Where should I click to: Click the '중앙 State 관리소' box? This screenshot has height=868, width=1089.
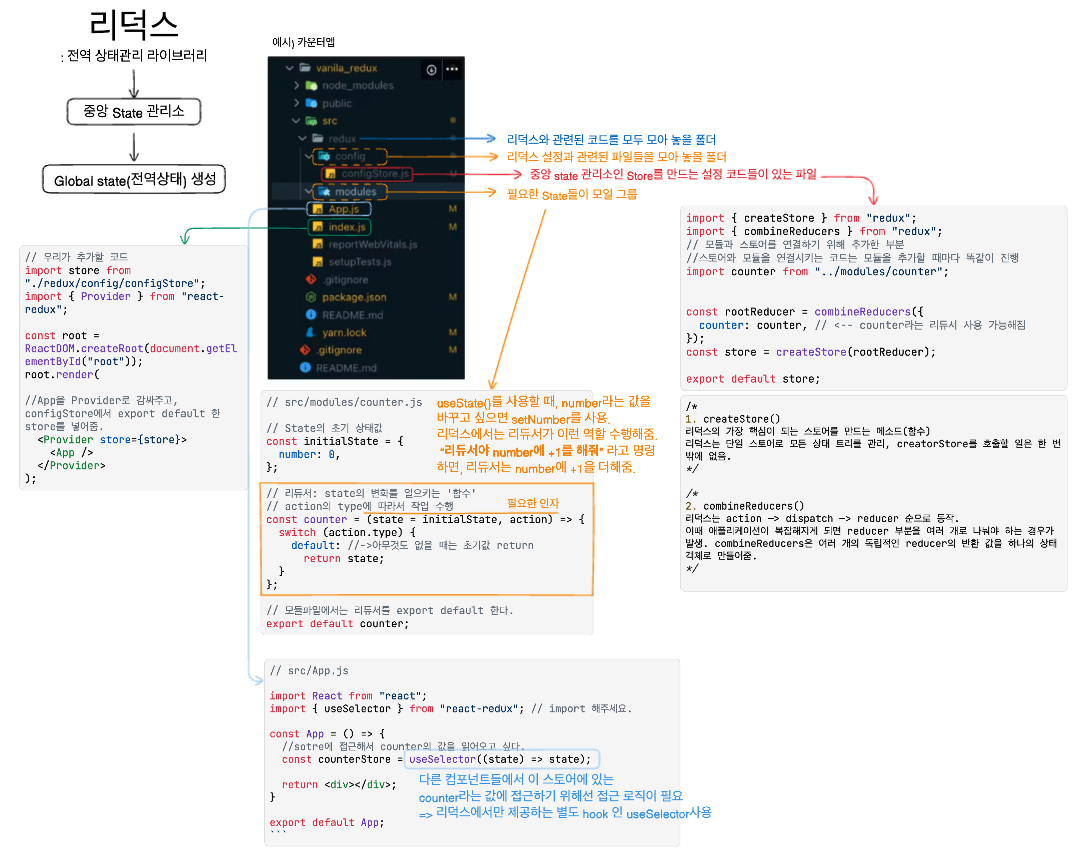pos(133,112)
